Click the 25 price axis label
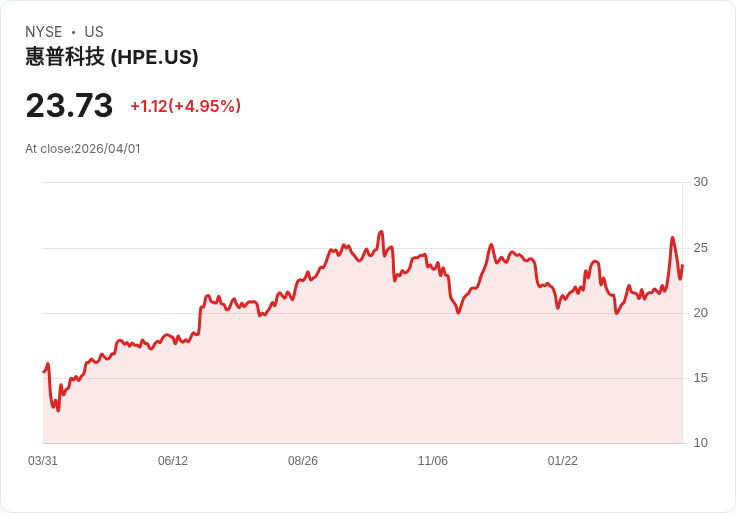The height and width of the screenshot is (513, 736). point(700,247)
